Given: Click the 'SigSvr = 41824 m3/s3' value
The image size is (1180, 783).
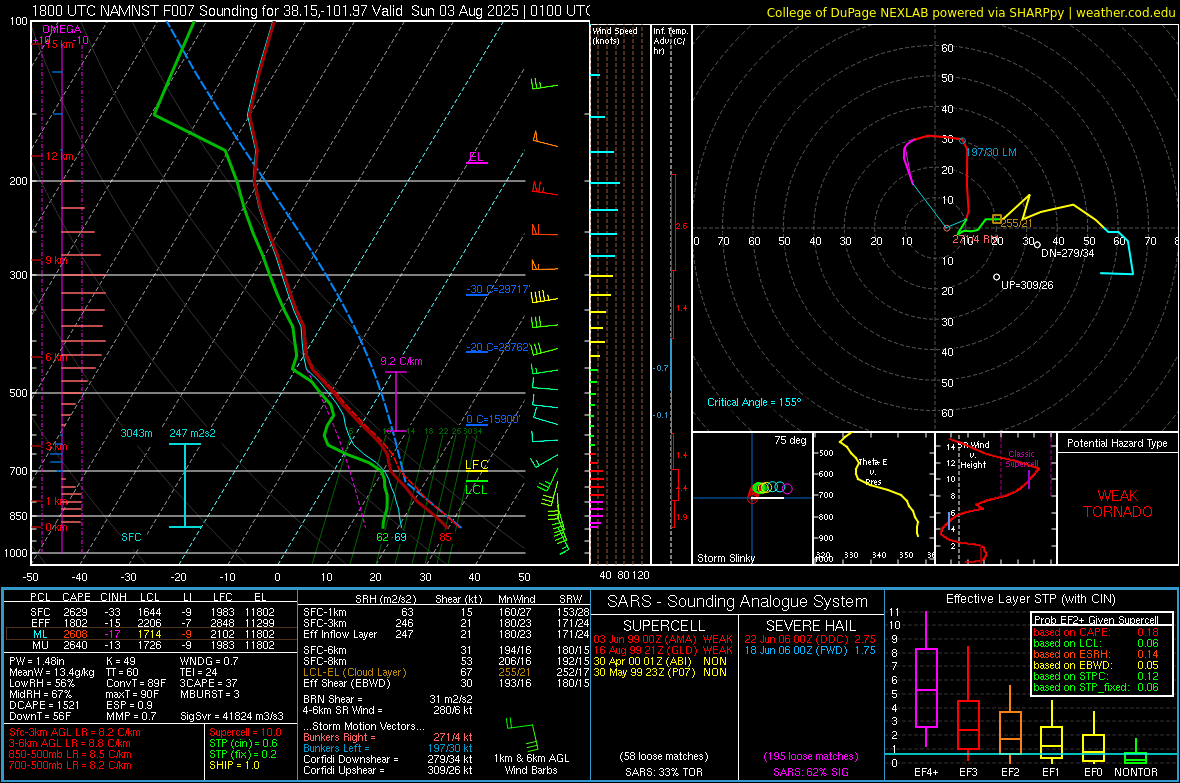Looking at the screenshot, I should point(232,716).
